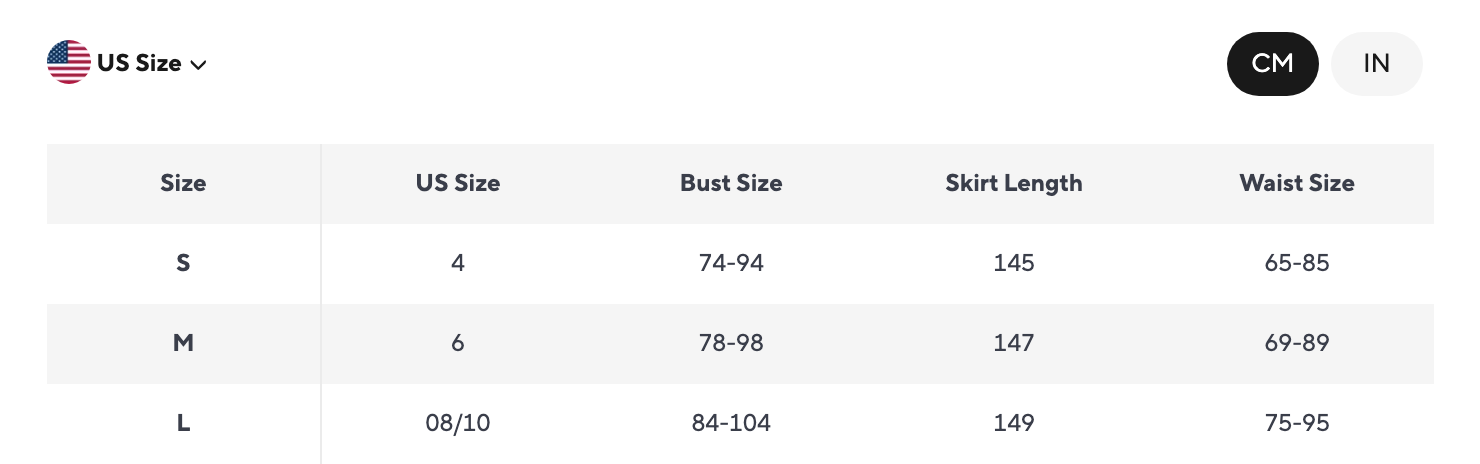Select the M size row label
Viewport: 1480px width, 464px height.
[183, 343]
